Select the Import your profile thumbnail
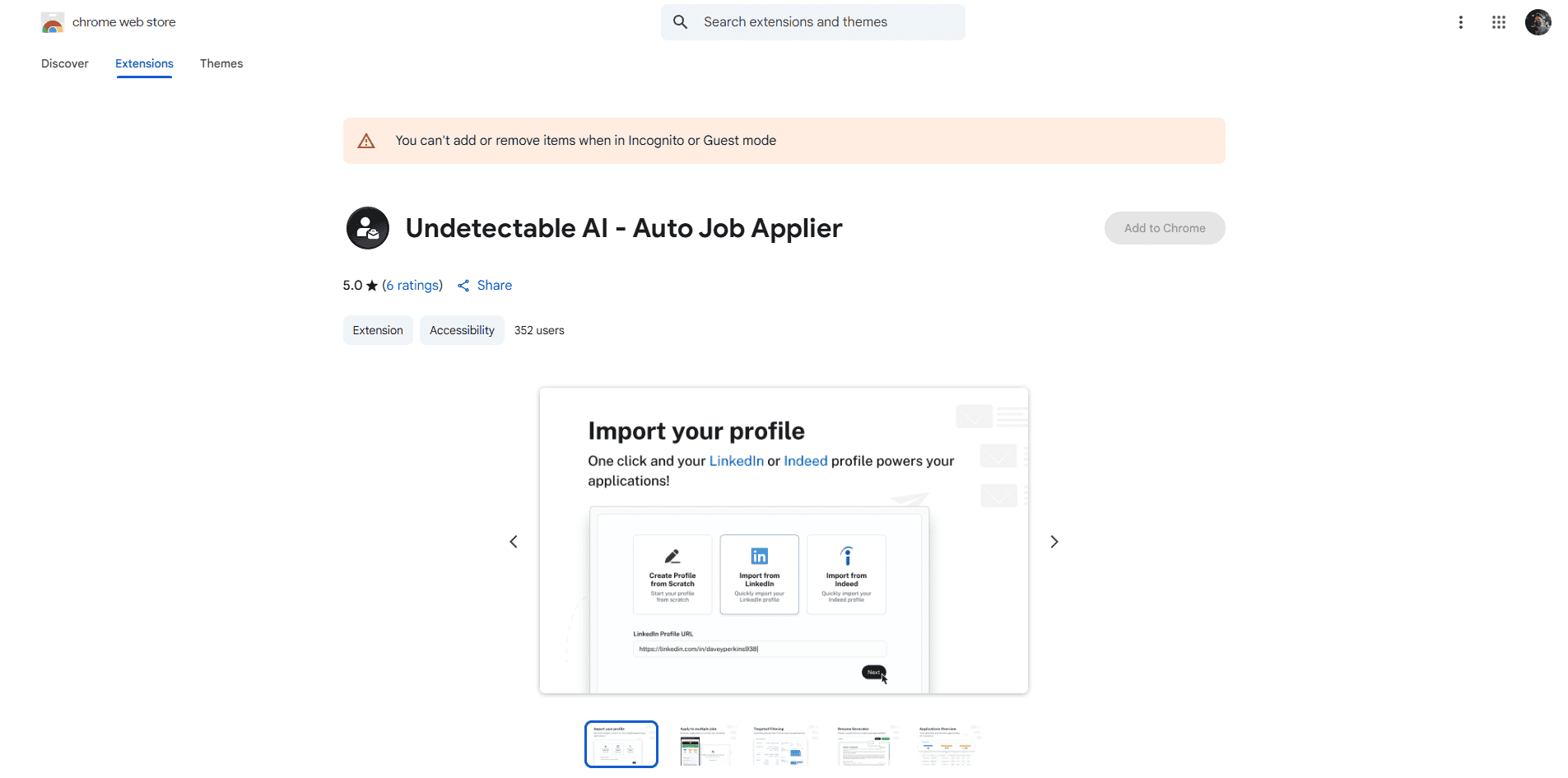This screenshot has height=778, width=1568. pos(621,744)
